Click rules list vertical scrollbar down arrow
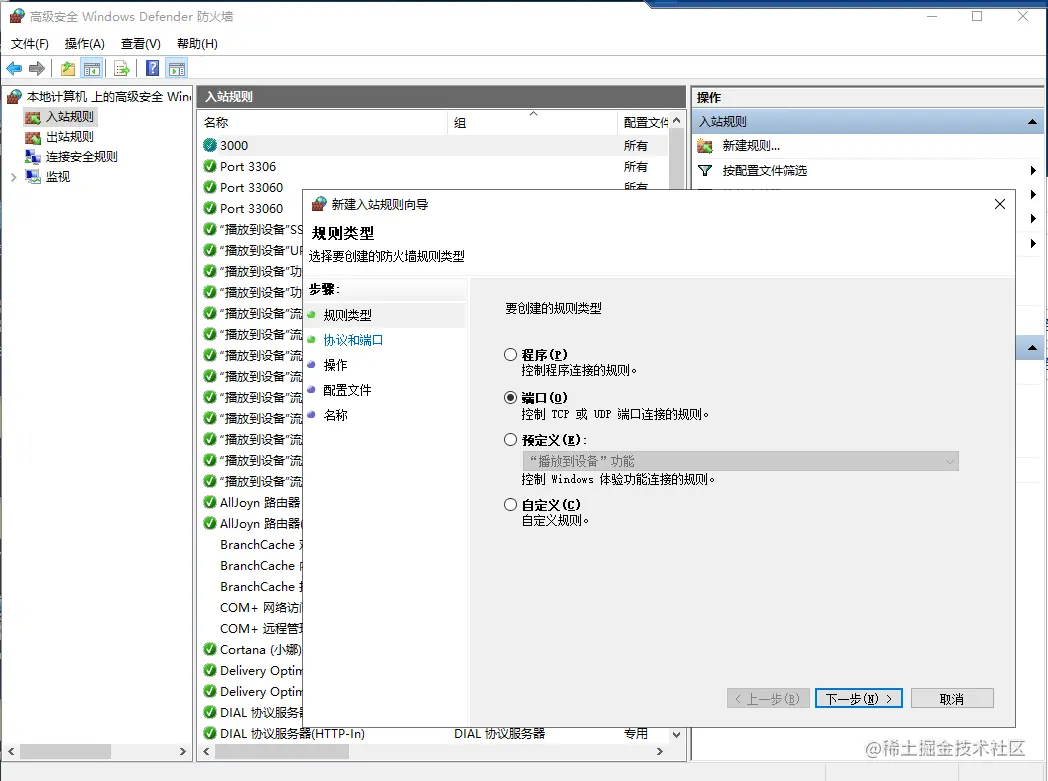This screenshot has width=1048, height=781. pos(676,734)
